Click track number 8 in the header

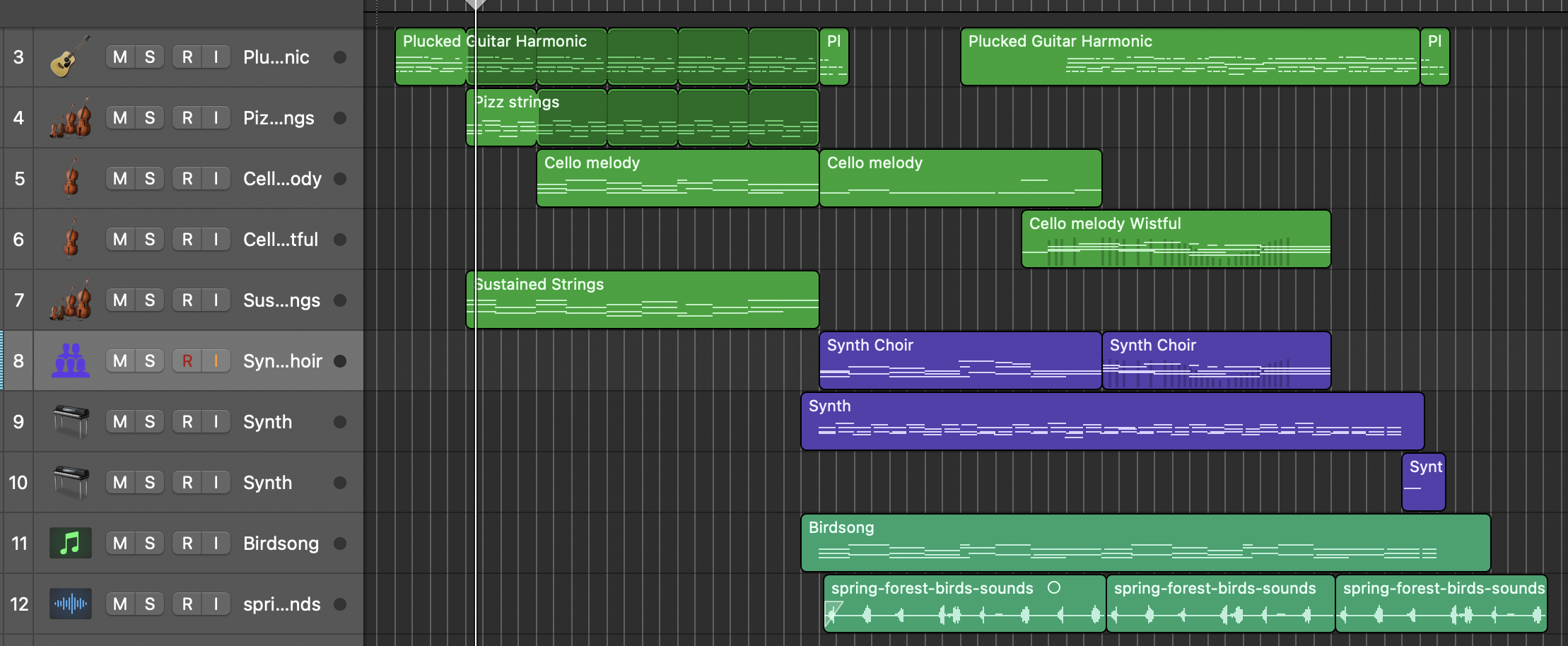click(x=18, y=360)
